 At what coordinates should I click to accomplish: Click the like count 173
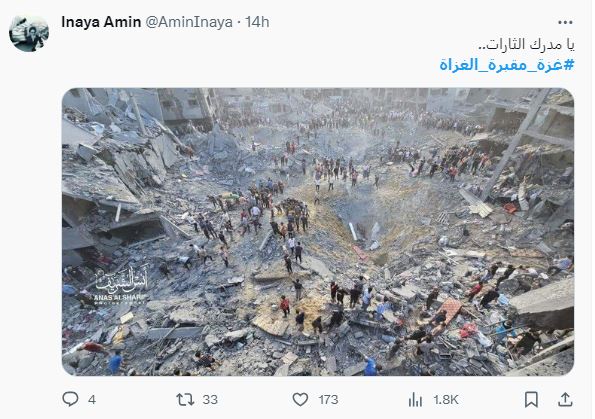pos(328,400)
